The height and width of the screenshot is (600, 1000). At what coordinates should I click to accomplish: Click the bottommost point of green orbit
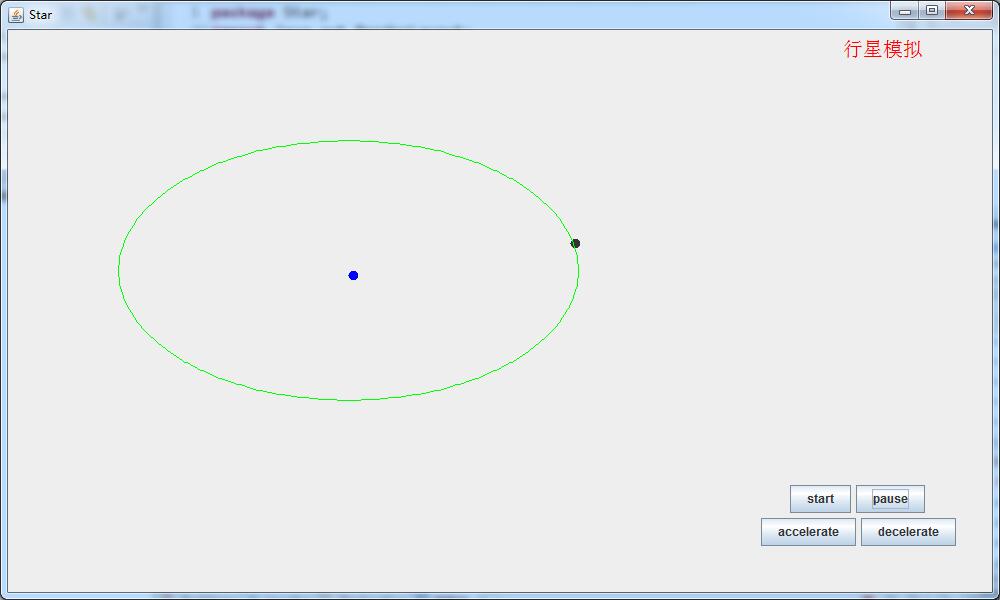click(x=348, y=400)
